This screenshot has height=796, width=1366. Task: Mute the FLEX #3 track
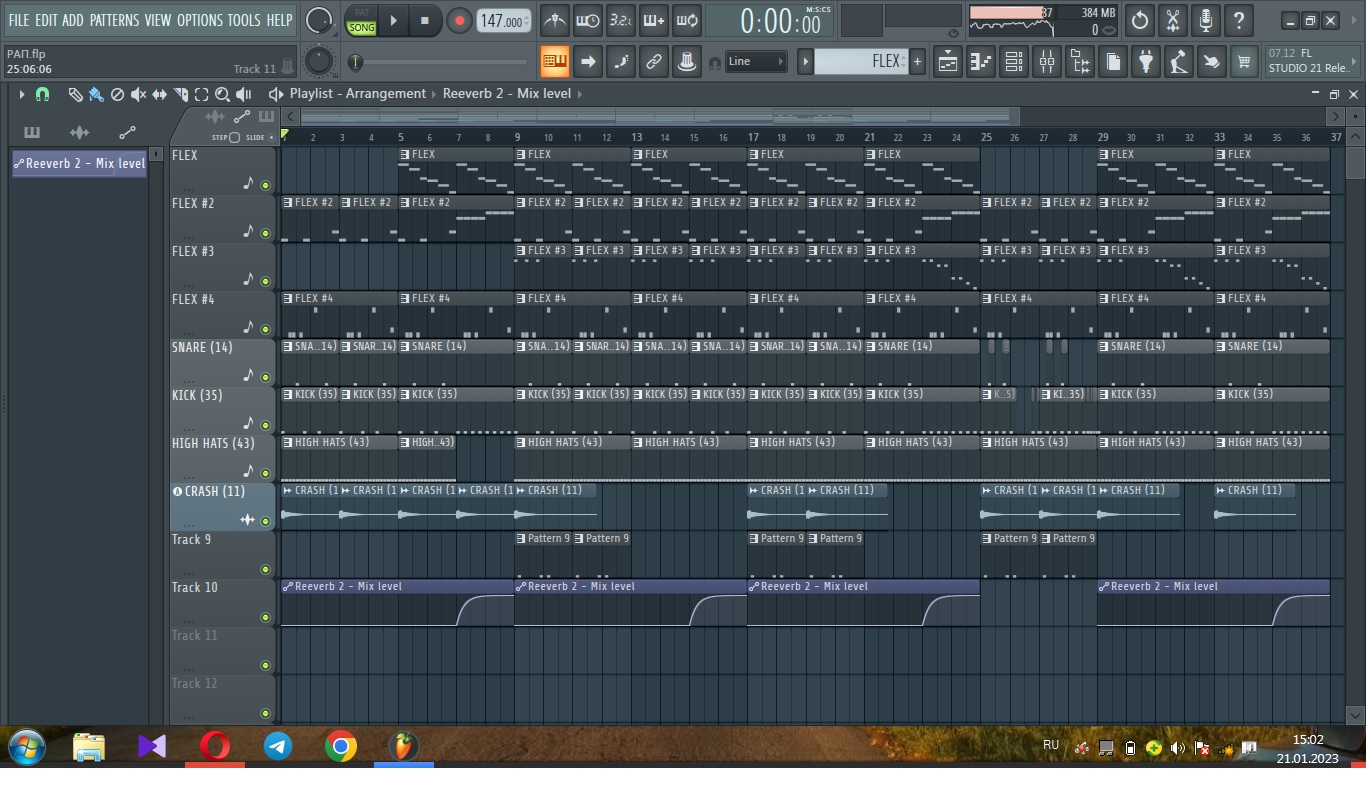pos(265,281)
